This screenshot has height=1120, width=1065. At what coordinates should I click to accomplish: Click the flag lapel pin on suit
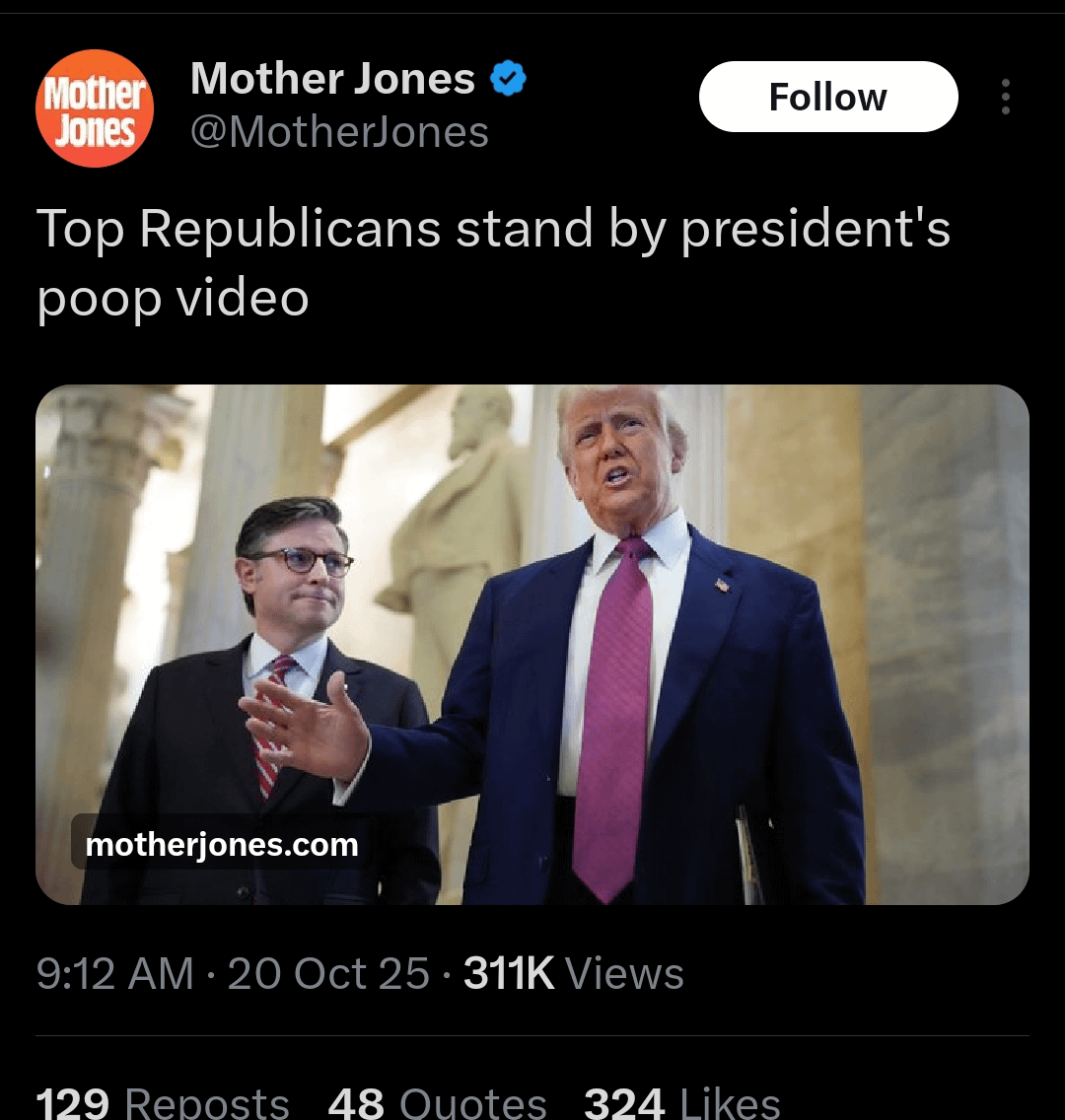723,586
